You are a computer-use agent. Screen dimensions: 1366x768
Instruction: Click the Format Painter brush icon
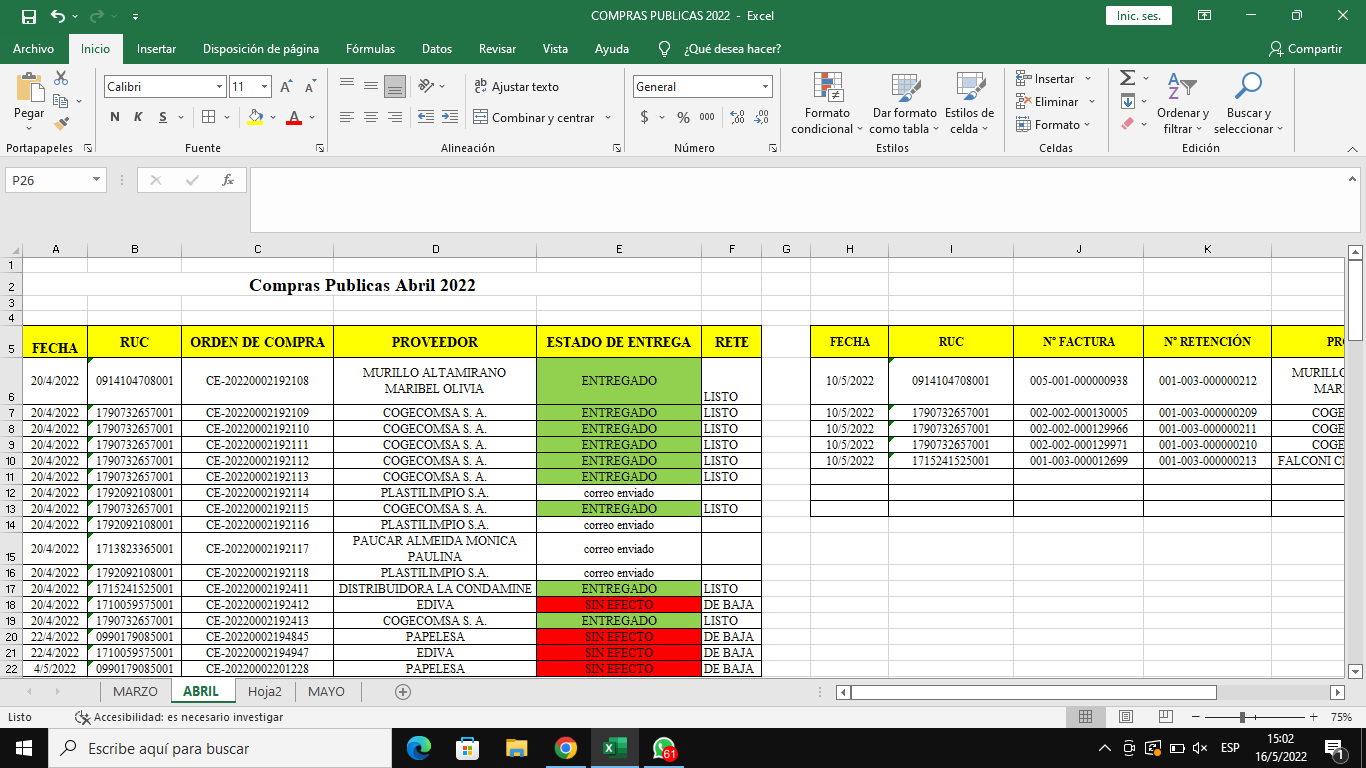click(61, 124)
